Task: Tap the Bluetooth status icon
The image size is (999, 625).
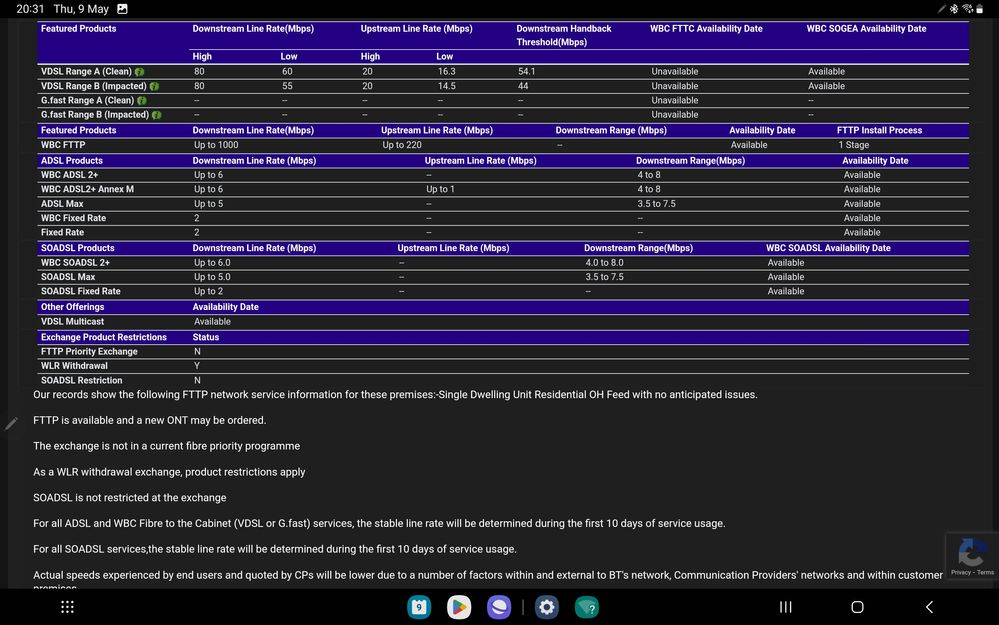Action: tap(955, 9)
